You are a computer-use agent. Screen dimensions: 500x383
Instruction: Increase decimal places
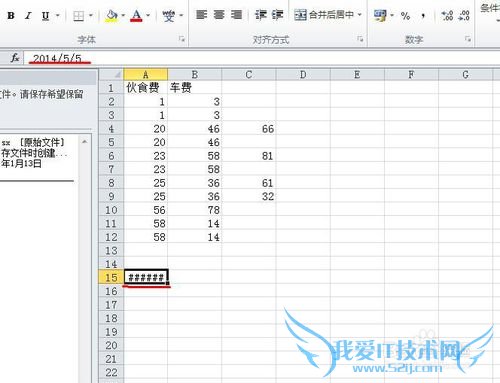coord(447,15)
